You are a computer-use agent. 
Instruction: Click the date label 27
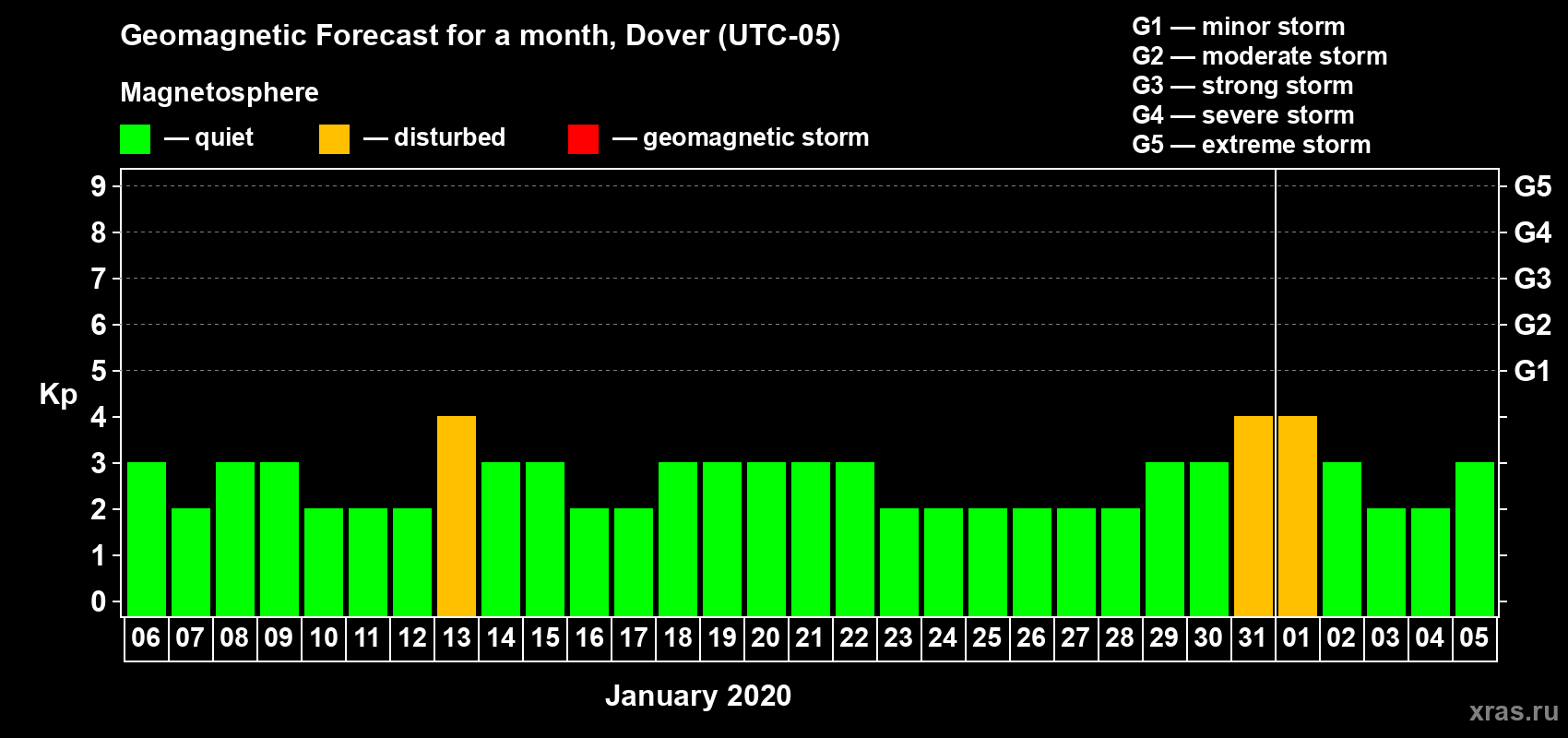[x=1075, y=637]
